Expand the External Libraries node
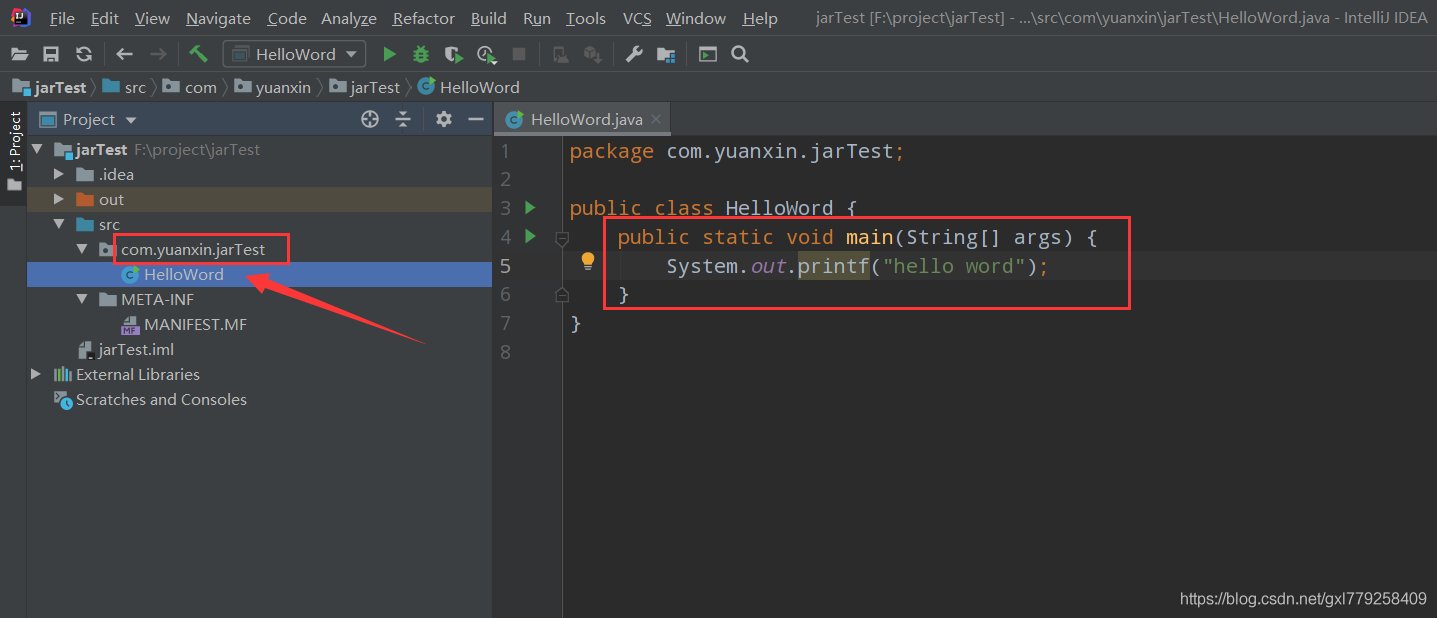 pos(36,374)
